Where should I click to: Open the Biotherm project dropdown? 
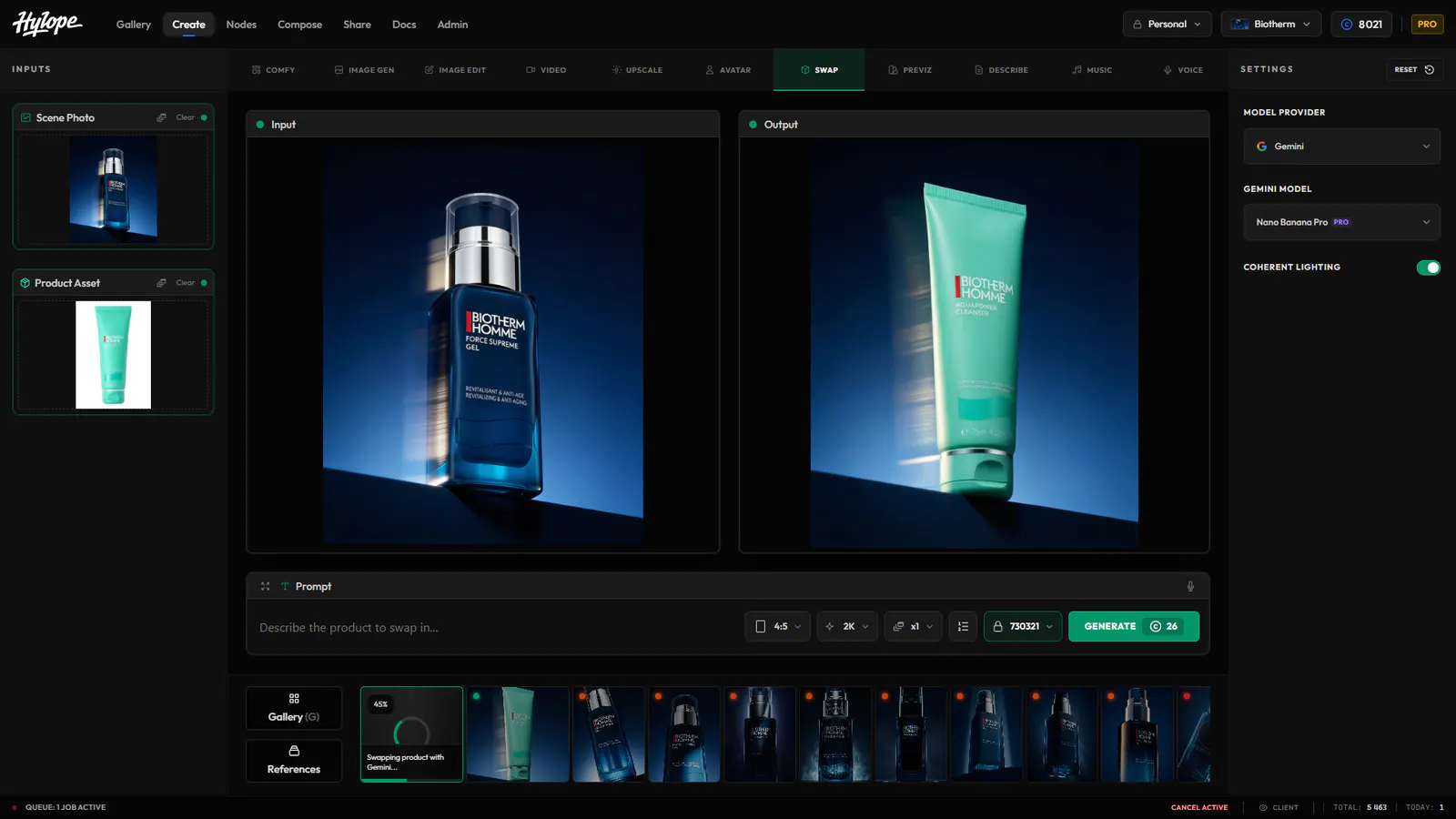click(1270, 25)
